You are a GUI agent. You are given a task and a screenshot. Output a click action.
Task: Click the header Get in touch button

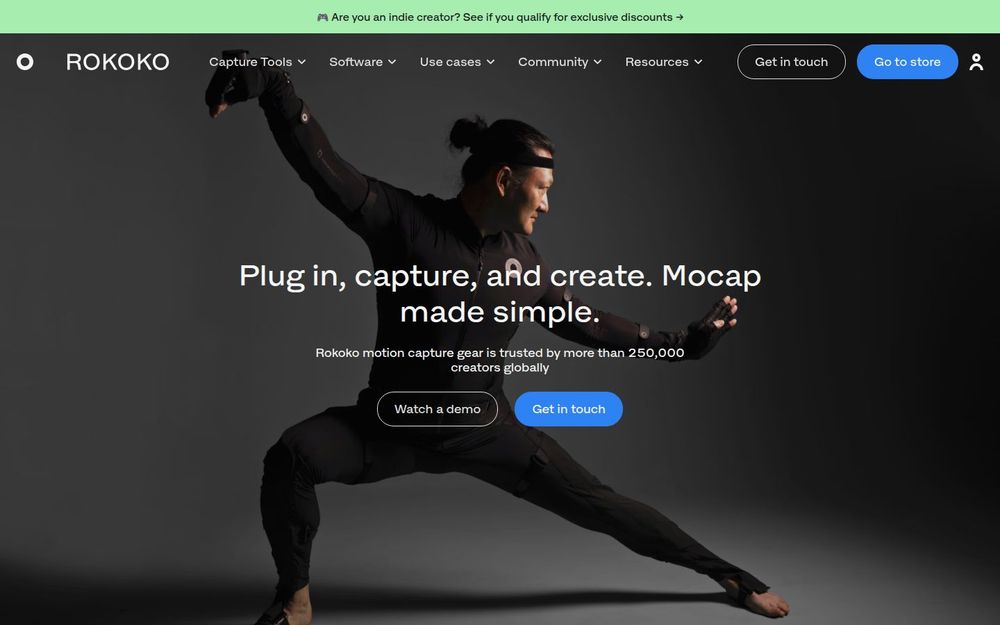point(791,62)
